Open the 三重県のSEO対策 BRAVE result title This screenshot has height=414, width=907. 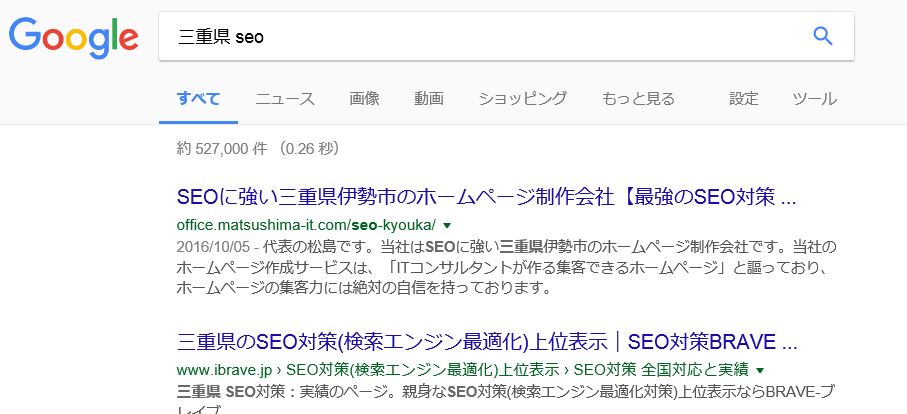[486, 339]
